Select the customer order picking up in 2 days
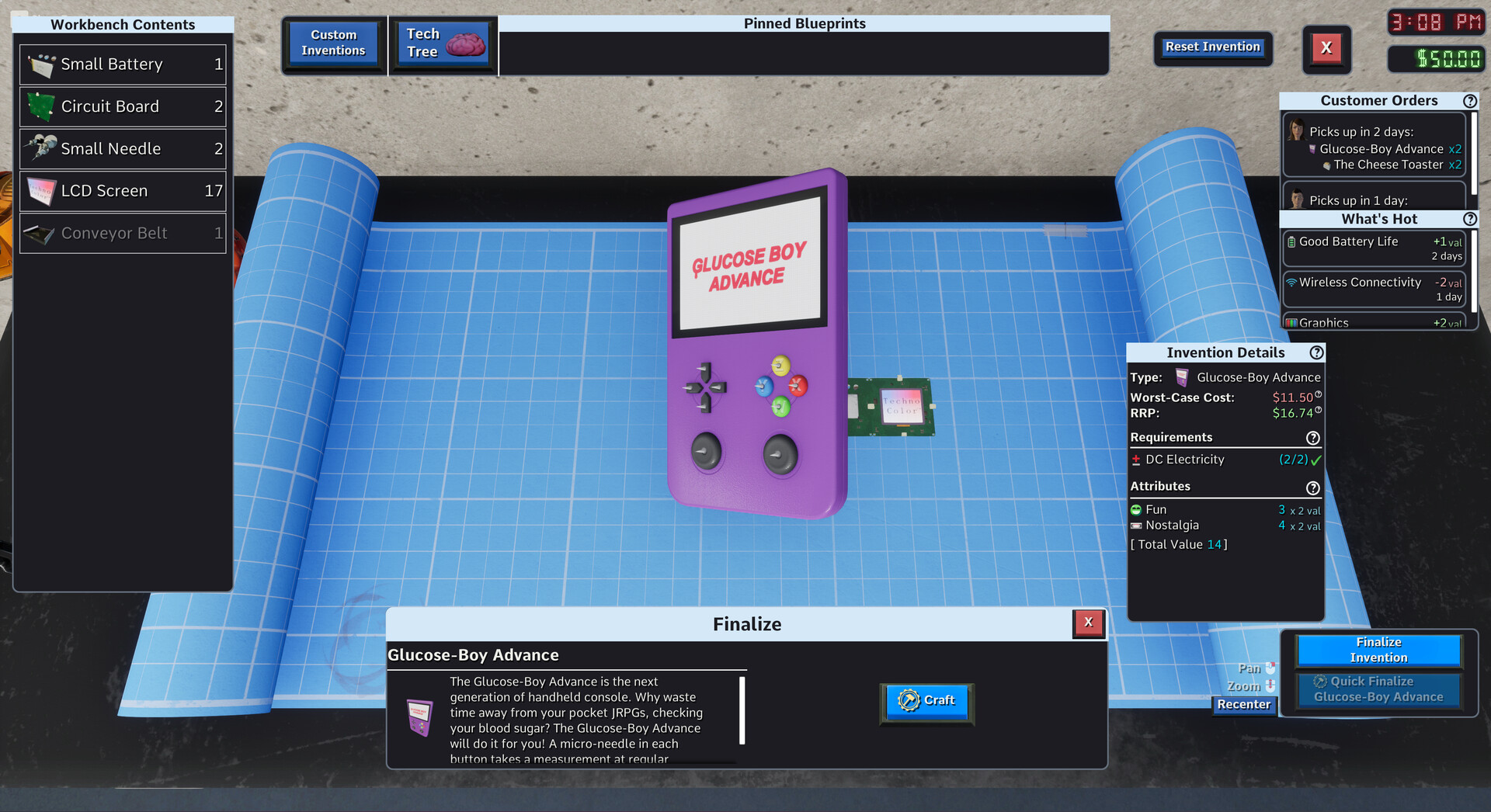Image resolution: width=1491 pixels, height=812 pixels. pyautogui.click(x=1374, y=145)
